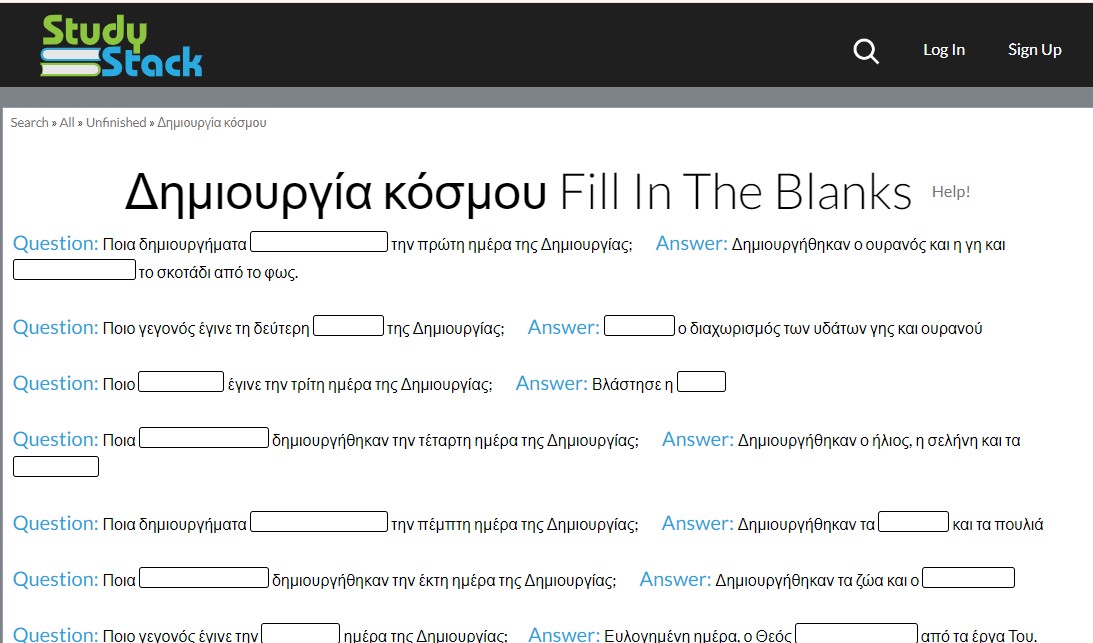Screen dimensions: 1093x643
Task: Open search with the magnifier icon
Action: pos(866,51)
